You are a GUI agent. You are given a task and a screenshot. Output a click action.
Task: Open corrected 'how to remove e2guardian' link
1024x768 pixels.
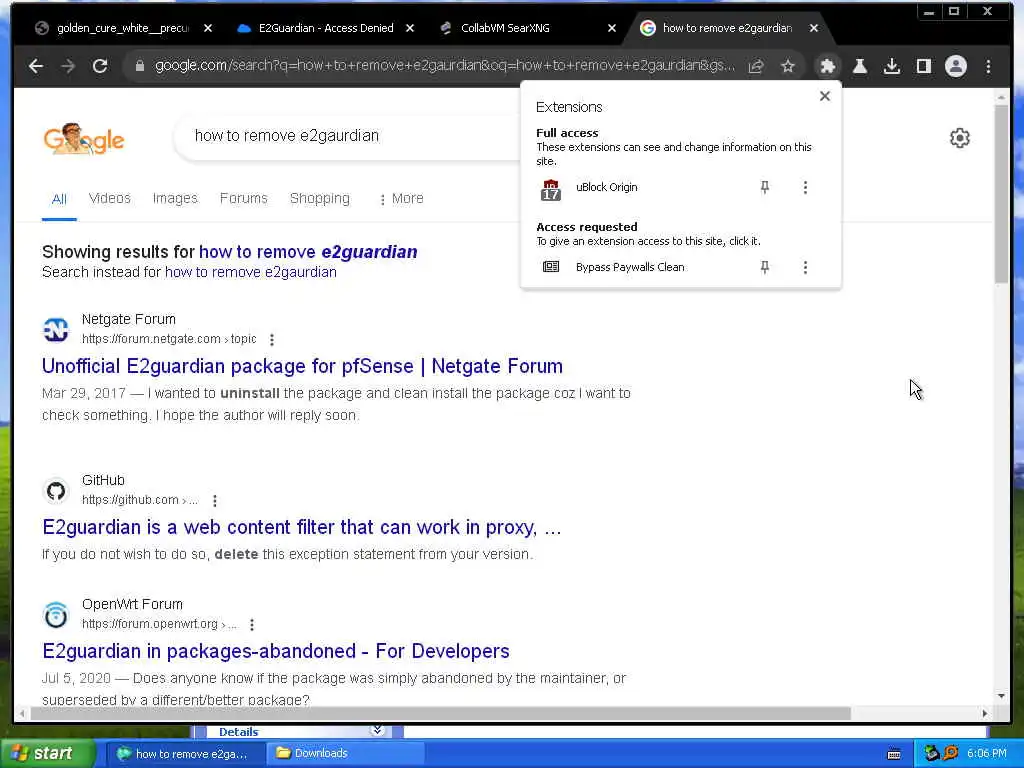point(308,252)
